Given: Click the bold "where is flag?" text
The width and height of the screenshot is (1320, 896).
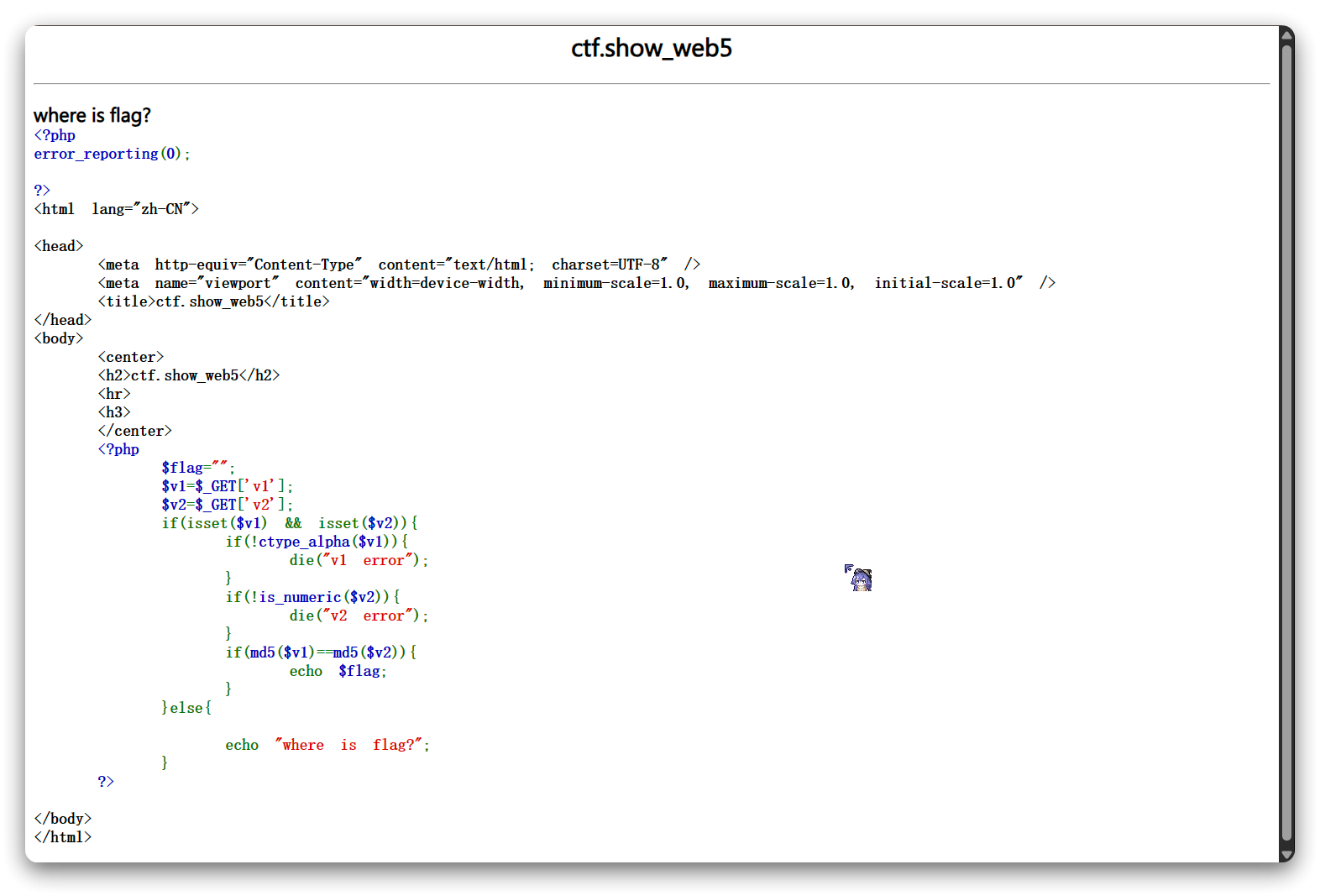Looking at the screenshot, I should pos(92,115).
